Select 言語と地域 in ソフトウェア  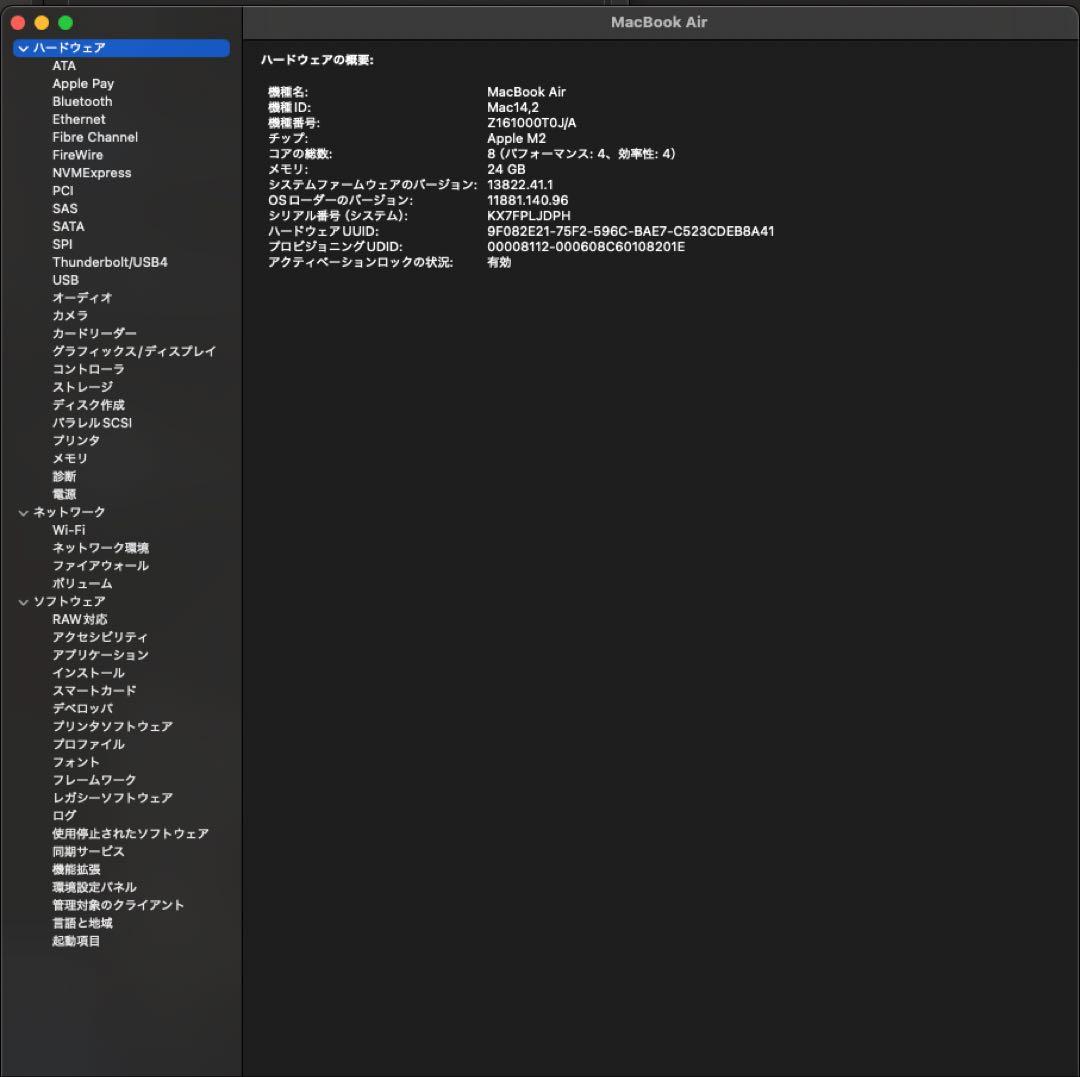tap(82, 923)
